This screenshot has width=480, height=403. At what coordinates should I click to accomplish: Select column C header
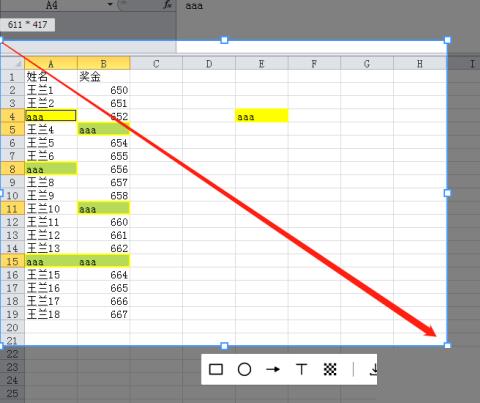point(156,63)
